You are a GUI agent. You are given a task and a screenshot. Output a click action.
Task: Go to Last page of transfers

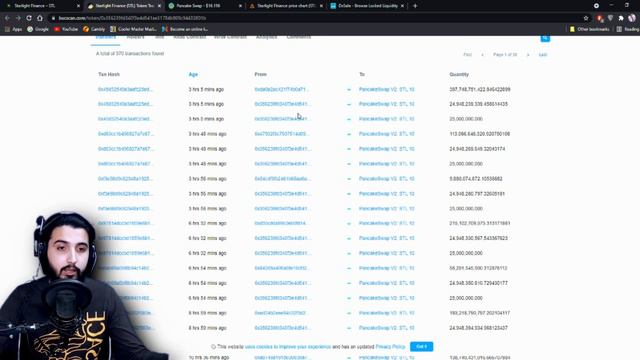click(x=542, y=55)
